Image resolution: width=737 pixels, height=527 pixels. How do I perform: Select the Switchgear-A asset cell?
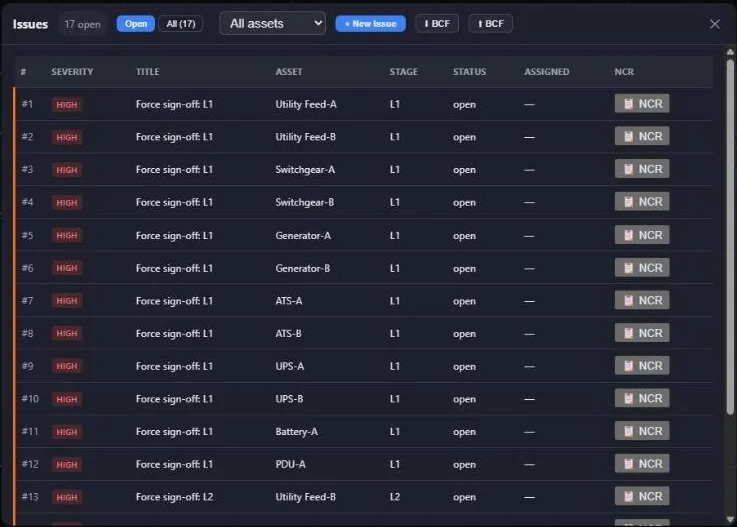pos(305,170)
